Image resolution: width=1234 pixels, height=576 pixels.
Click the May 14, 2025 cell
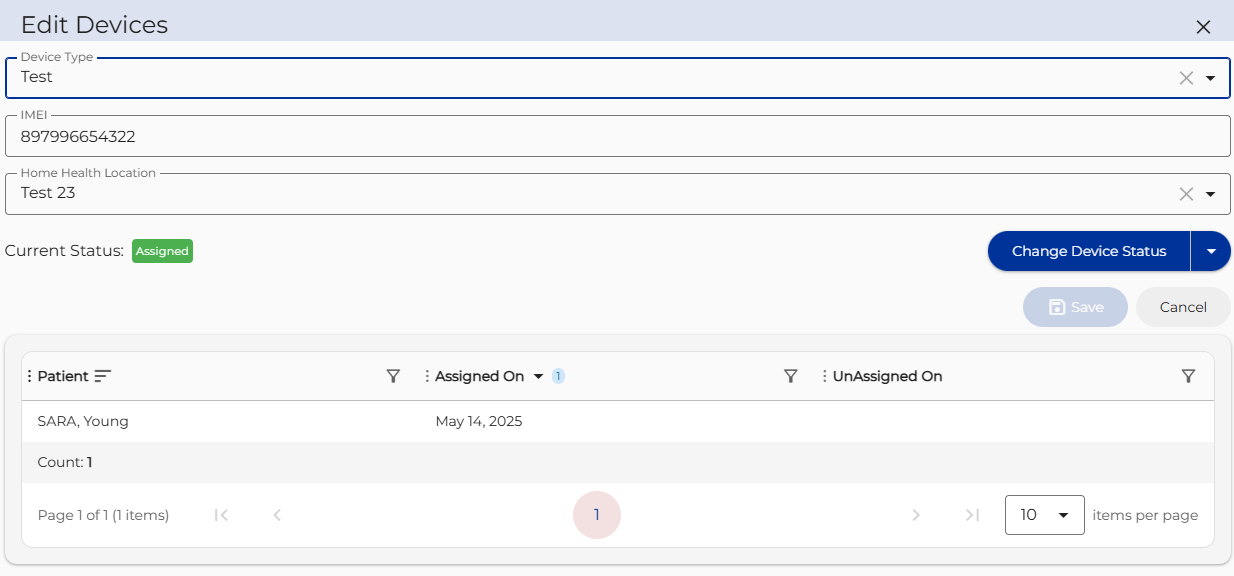click(x=479, y=421)
